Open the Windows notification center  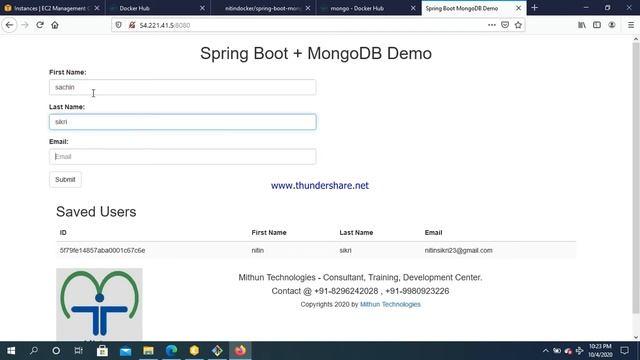[624, 351]
